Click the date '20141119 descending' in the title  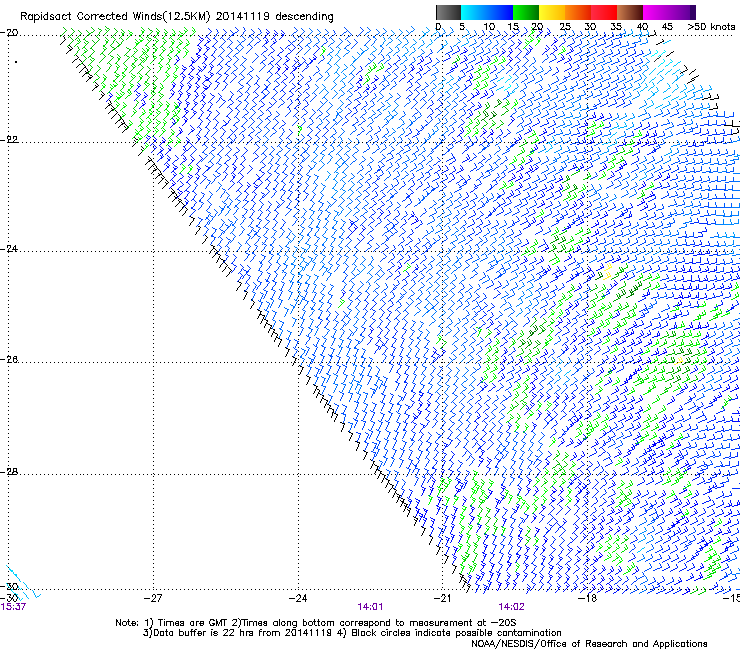point(275,16)
